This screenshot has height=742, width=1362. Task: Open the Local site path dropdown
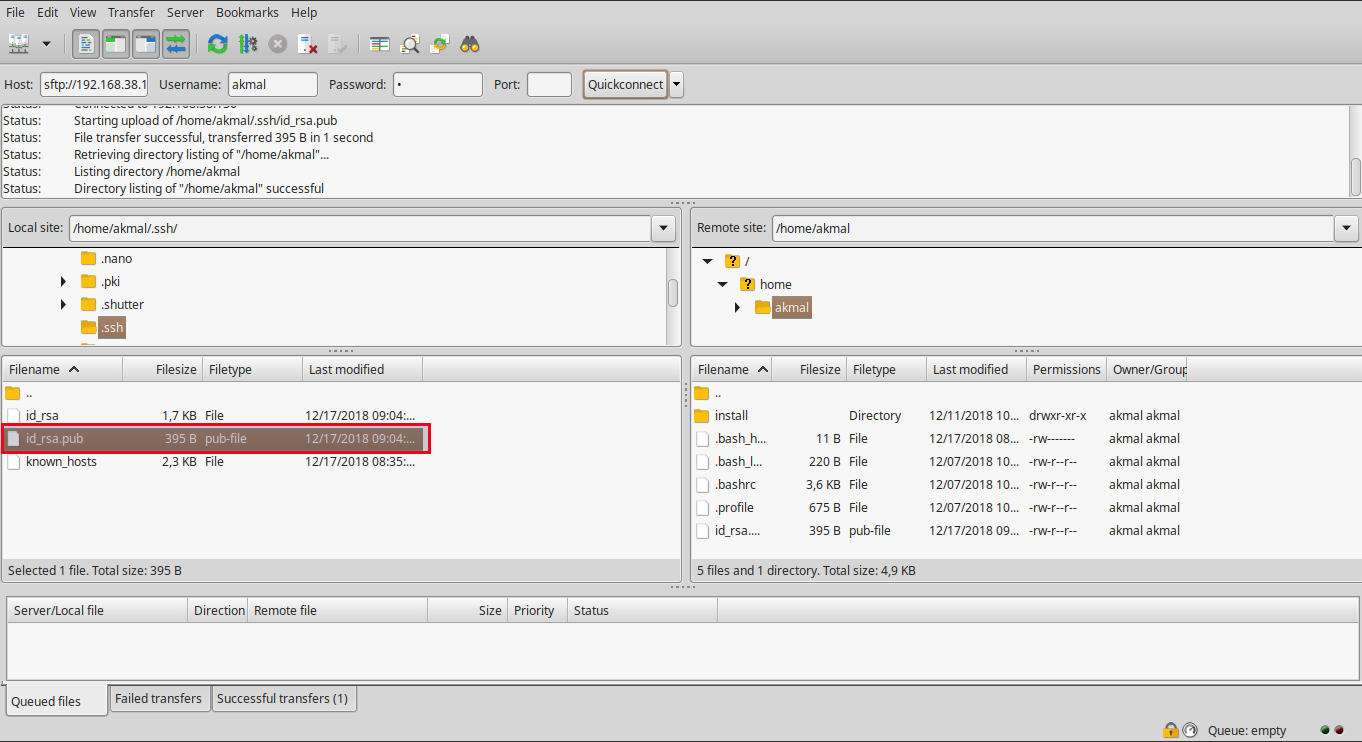point(663,228)
